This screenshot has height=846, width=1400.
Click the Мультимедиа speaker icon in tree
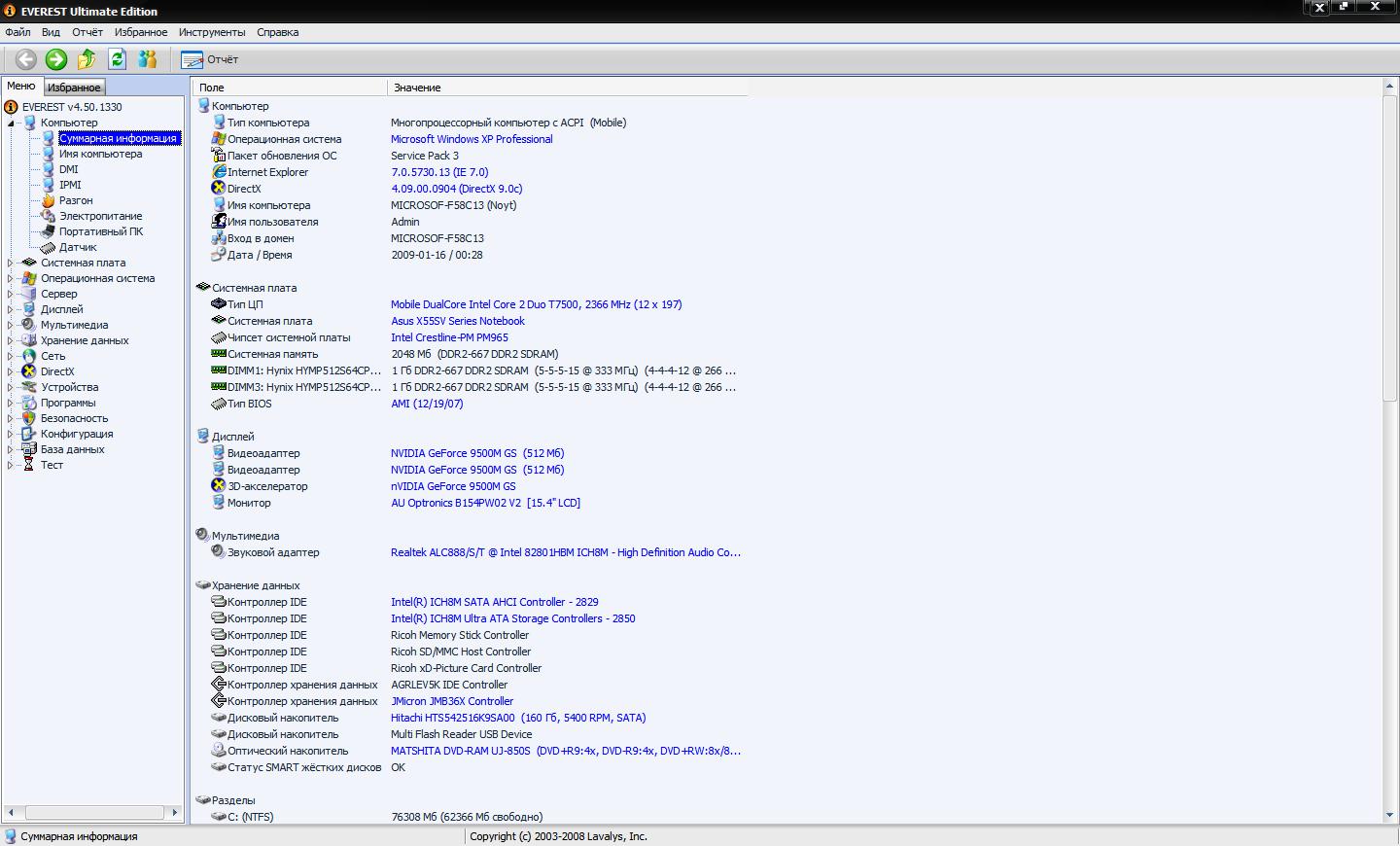coord(29,325)
